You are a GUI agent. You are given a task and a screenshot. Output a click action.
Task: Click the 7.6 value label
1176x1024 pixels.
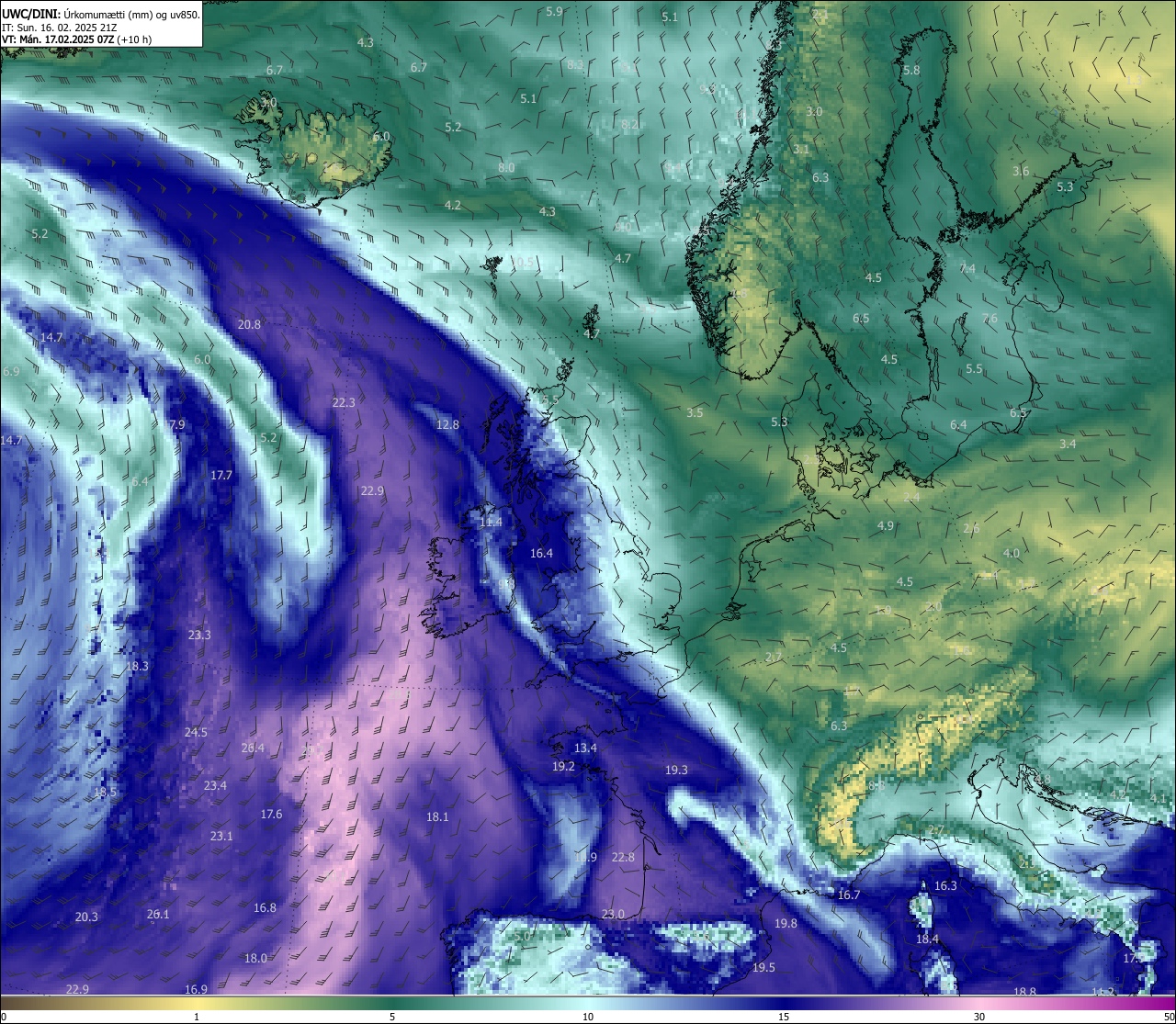pos(989,320)
